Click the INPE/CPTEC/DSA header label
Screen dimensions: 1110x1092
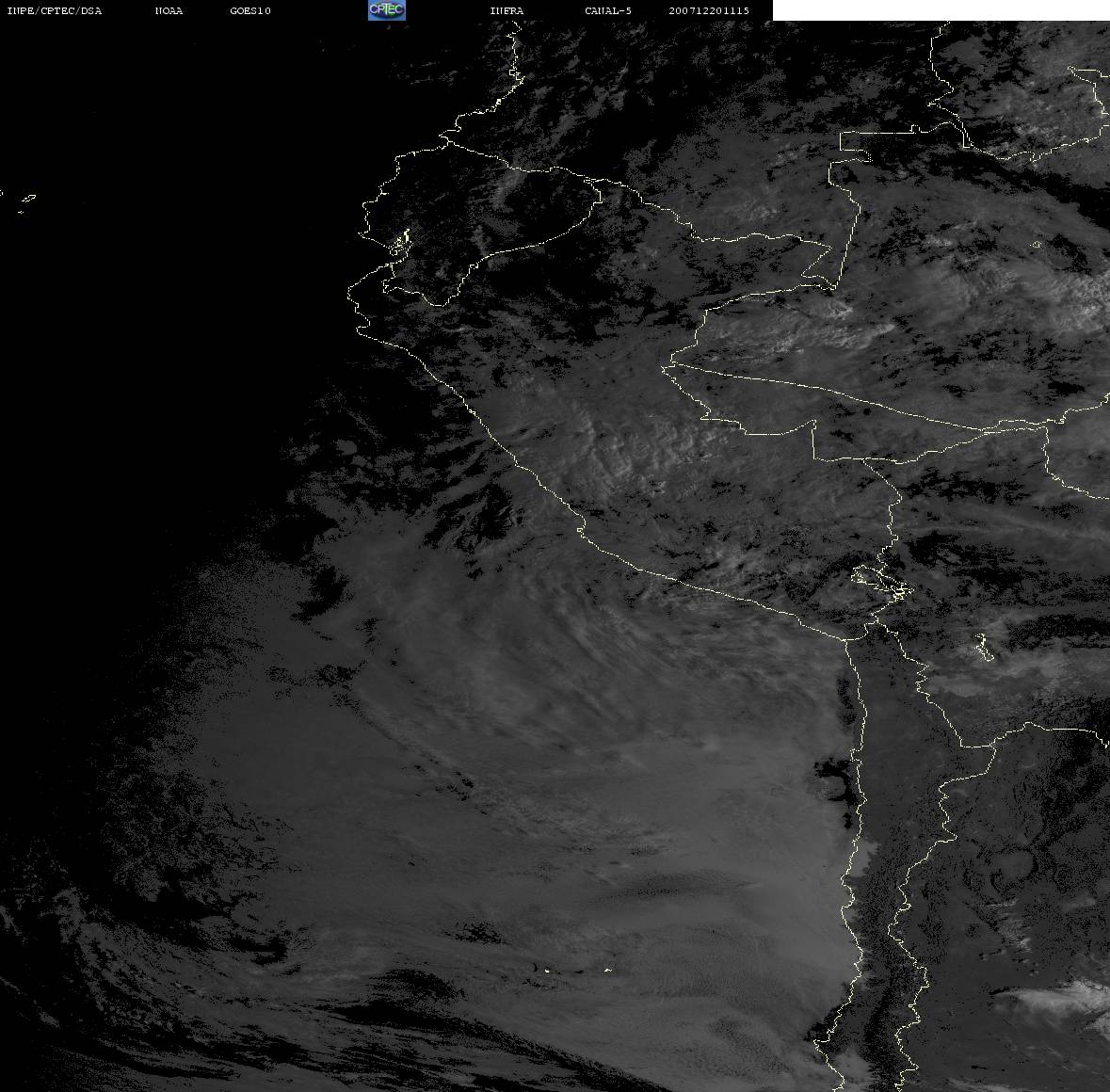[x=54, y=11]
